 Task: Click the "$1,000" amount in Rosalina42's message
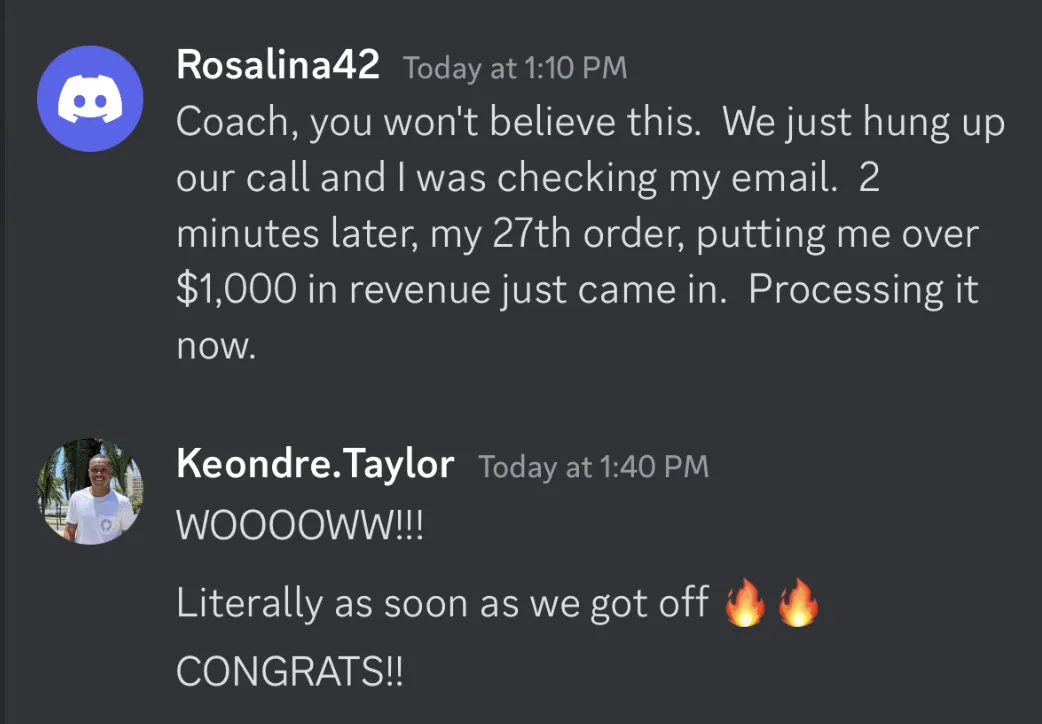click(x=233, y=290)
